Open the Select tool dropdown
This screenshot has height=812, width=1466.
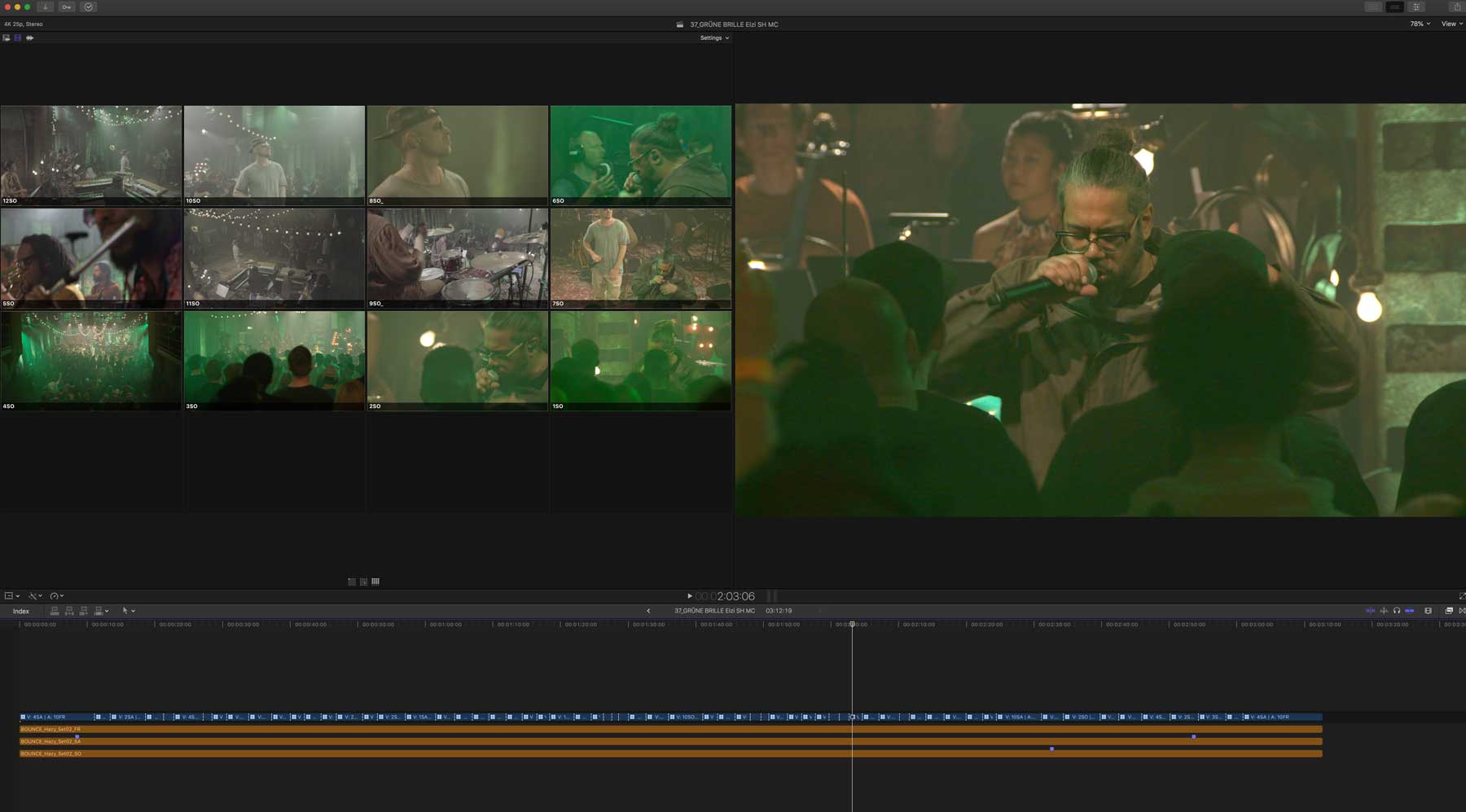tap(128, 611)
